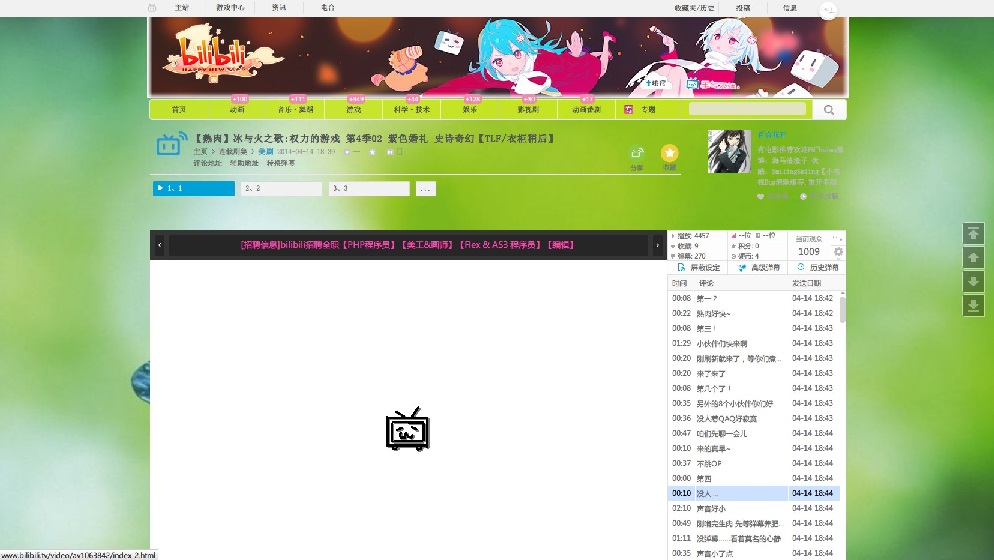Screen dimensions: 994x560
Task: Click the green share (分享) icon
Action: point(636,153)
